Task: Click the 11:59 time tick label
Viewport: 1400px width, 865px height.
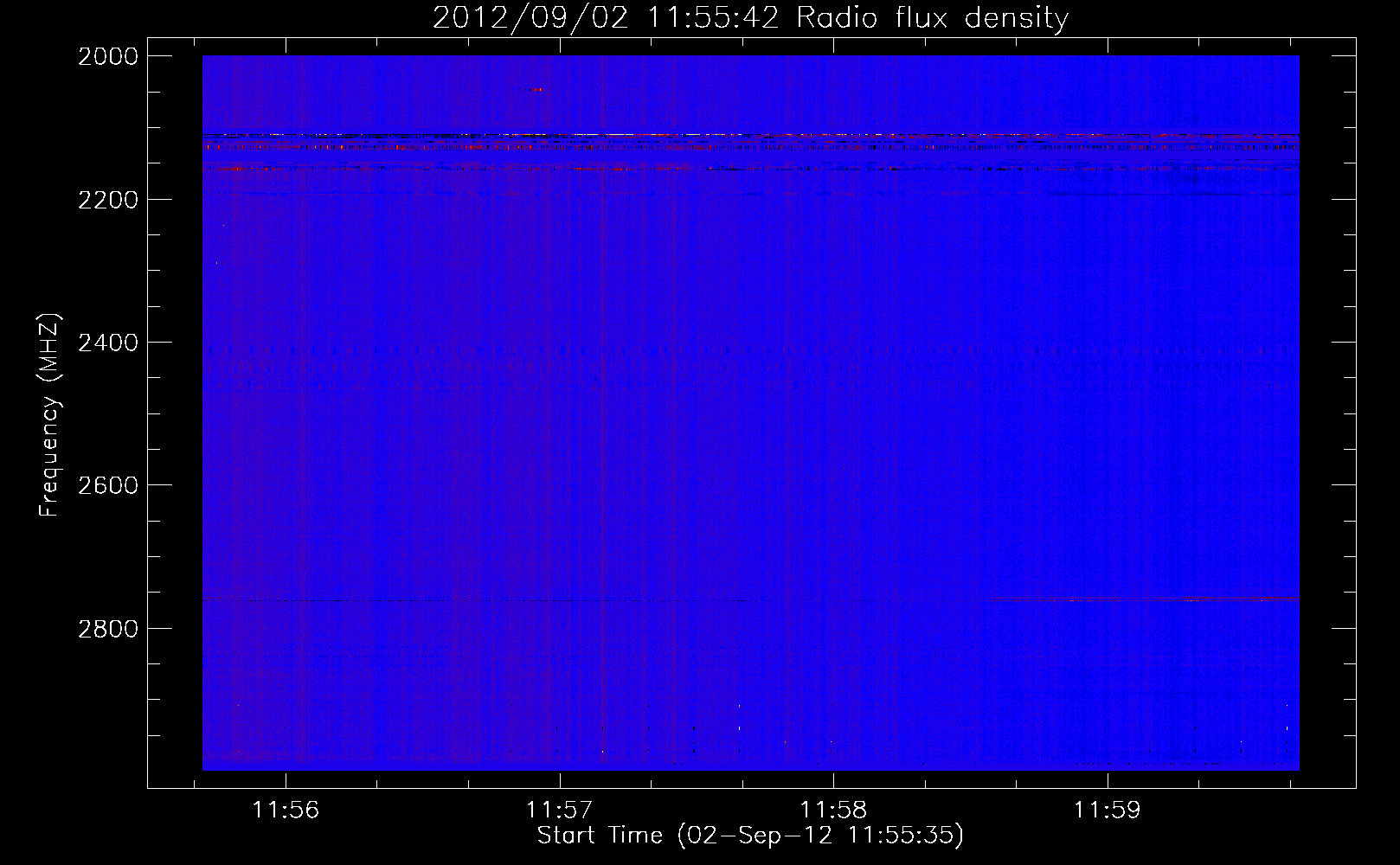Action: pos(1108,811)
